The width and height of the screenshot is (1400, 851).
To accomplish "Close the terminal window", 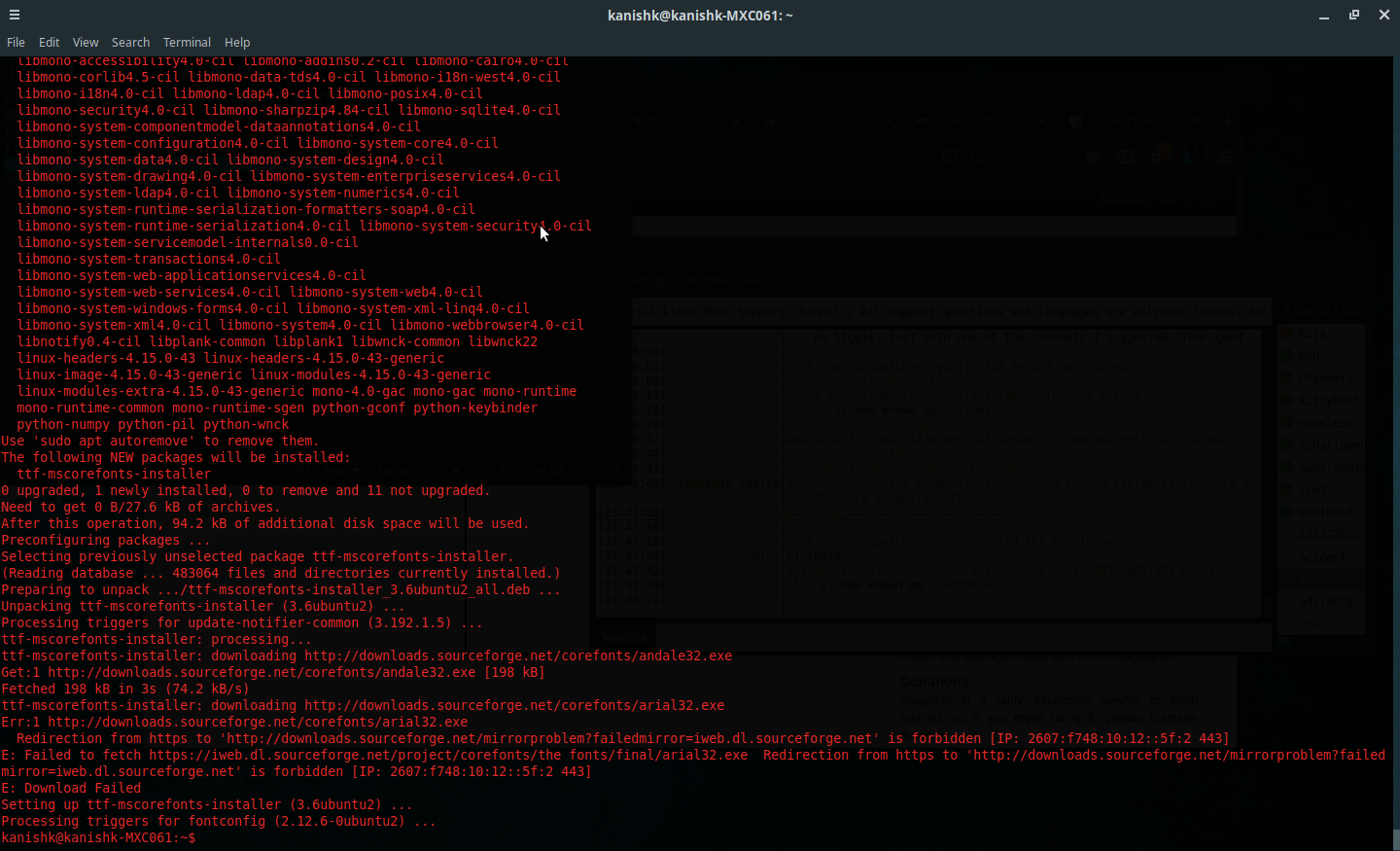I will (x=1384, y=15).
